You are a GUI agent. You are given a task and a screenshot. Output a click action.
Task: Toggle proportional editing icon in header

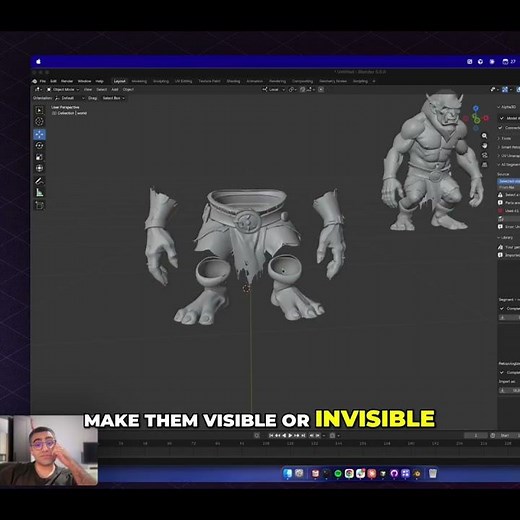(321, 89)
